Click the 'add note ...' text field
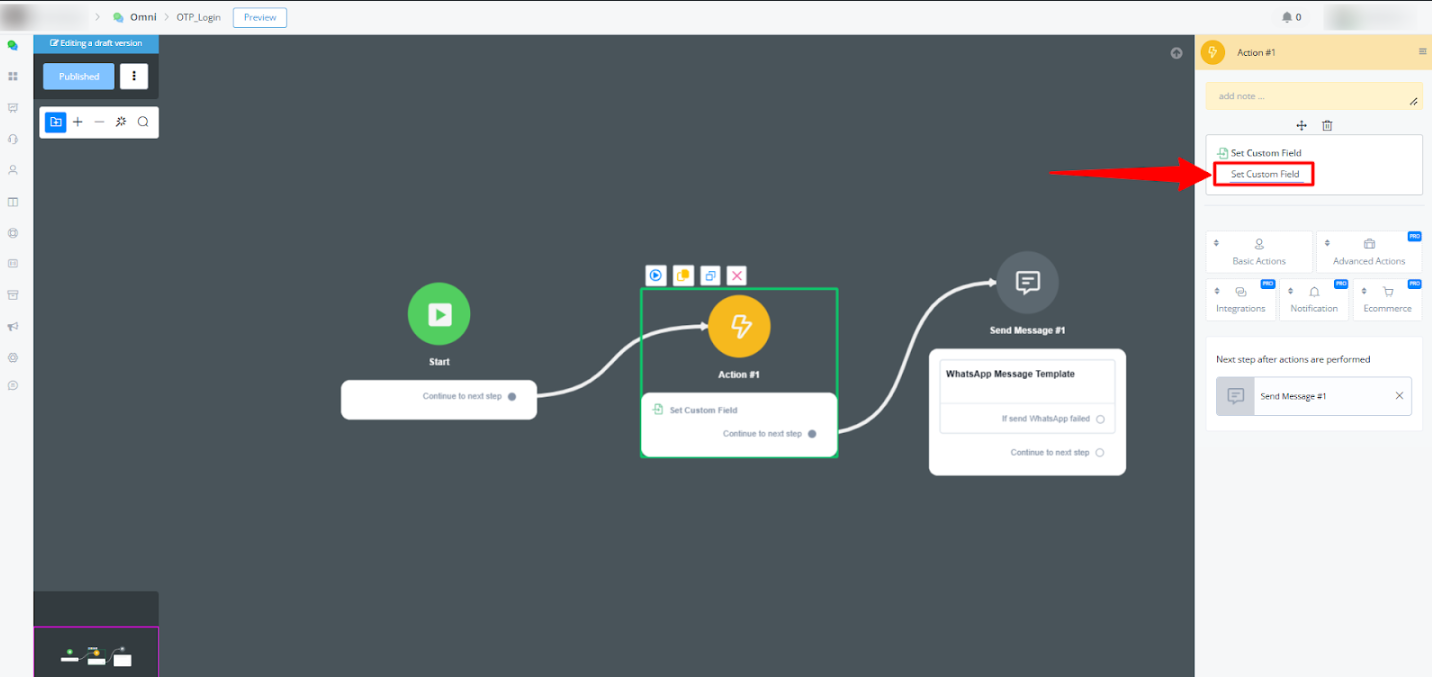This screenshot has height=677, width=1432. pyautogui.click(x=1310, y=96)
